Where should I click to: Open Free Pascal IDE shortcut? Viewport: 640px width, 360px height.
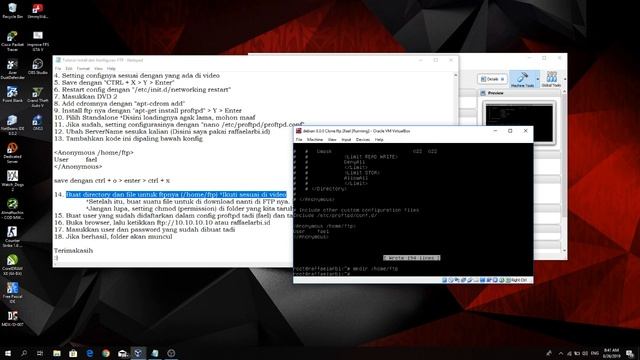(12, 292)
